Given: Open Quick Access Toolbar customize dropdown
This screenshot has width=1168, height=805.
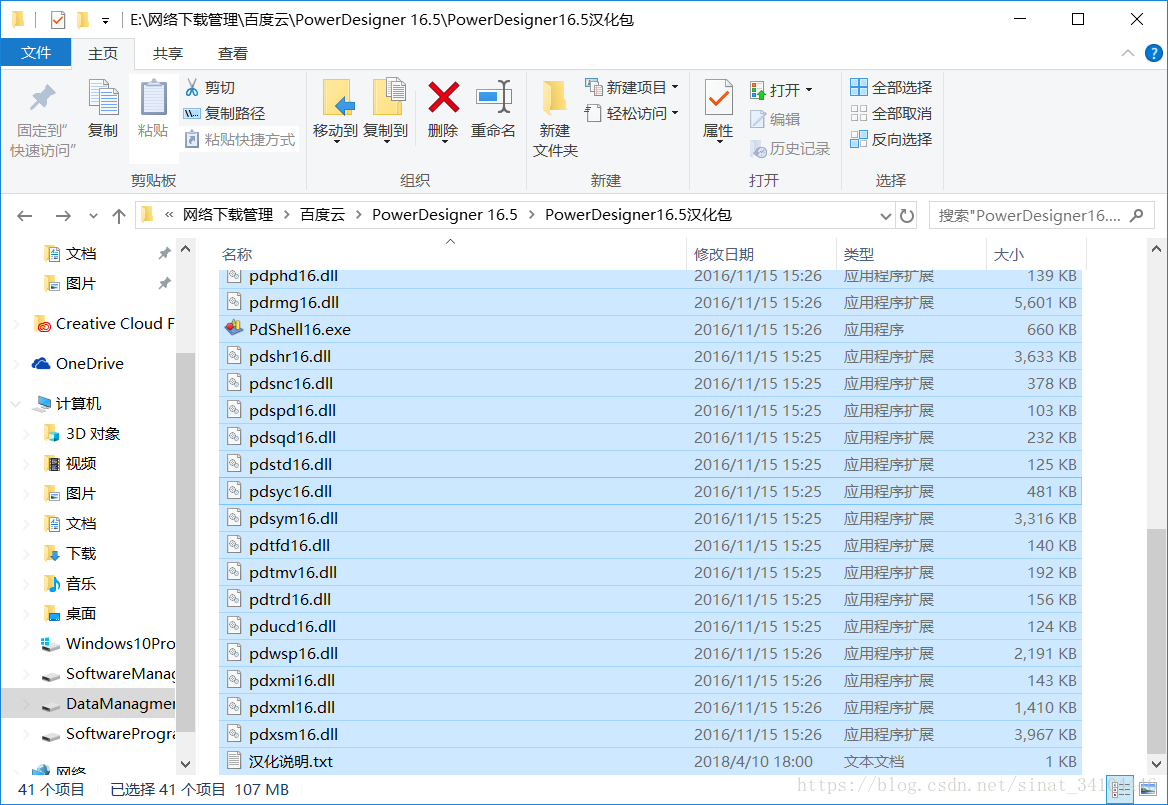Looking at the screenshot, I should pyautogui.click(x=106, y=20).
